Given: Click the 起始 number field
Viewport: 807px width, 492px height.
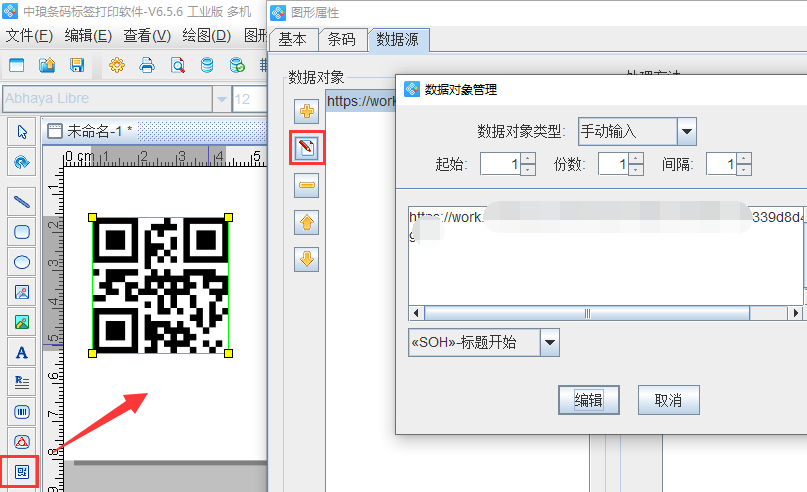Looking at the screenshot, I should click(x=500, y=164).
